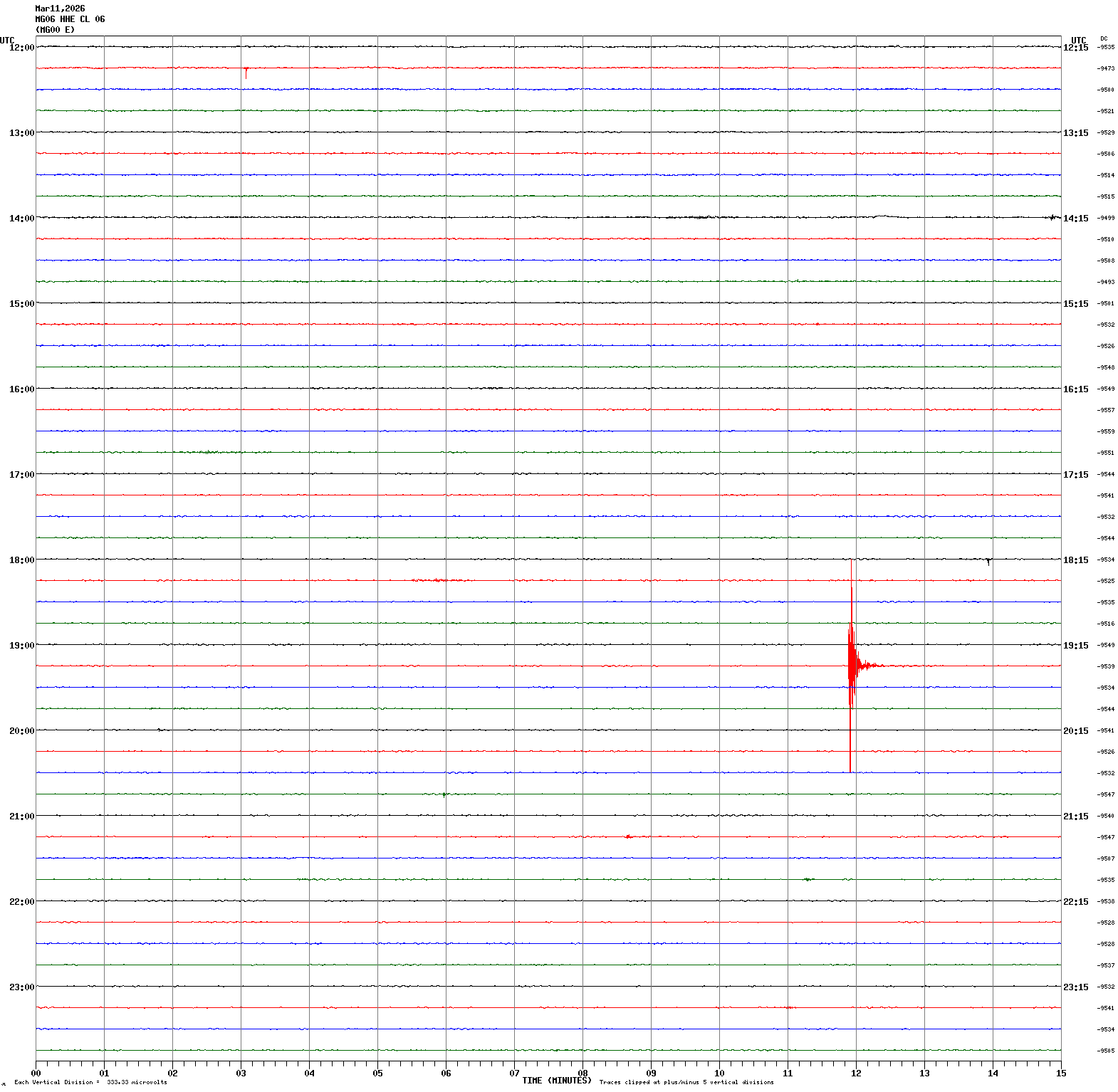This screenshot has height=1092, width=1118.
Task: Click the black spike near minute 14
Action: click(988, 562)
